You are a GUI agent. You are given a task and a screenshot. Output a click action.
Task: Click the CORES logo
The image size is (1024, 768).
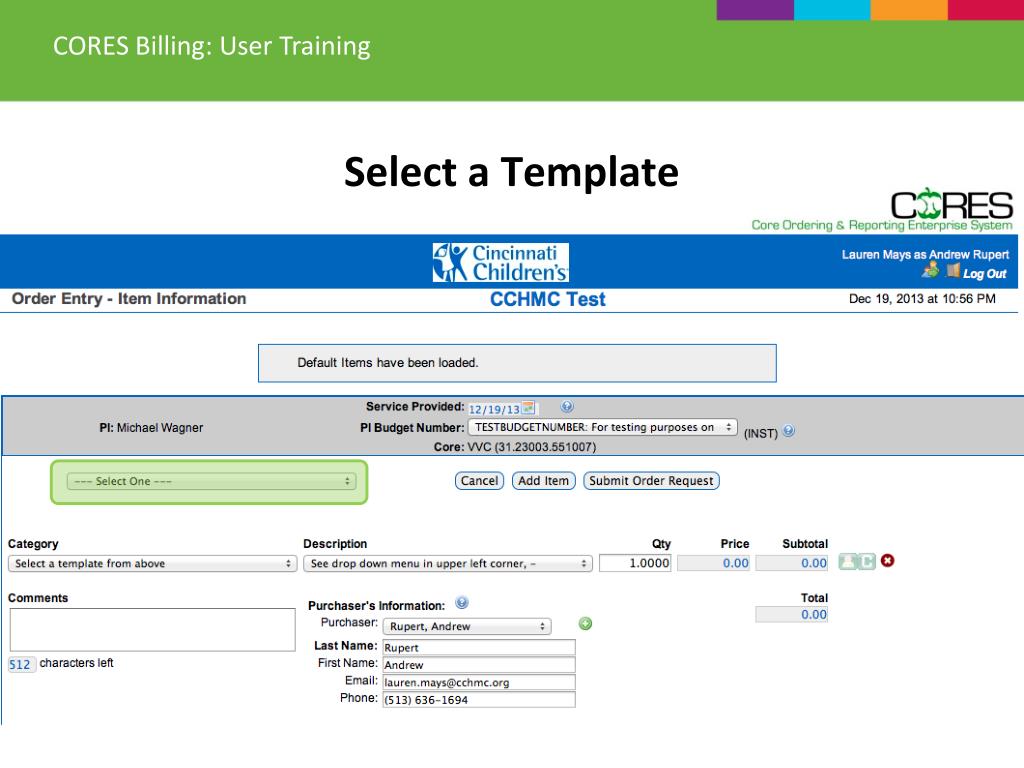952,204
